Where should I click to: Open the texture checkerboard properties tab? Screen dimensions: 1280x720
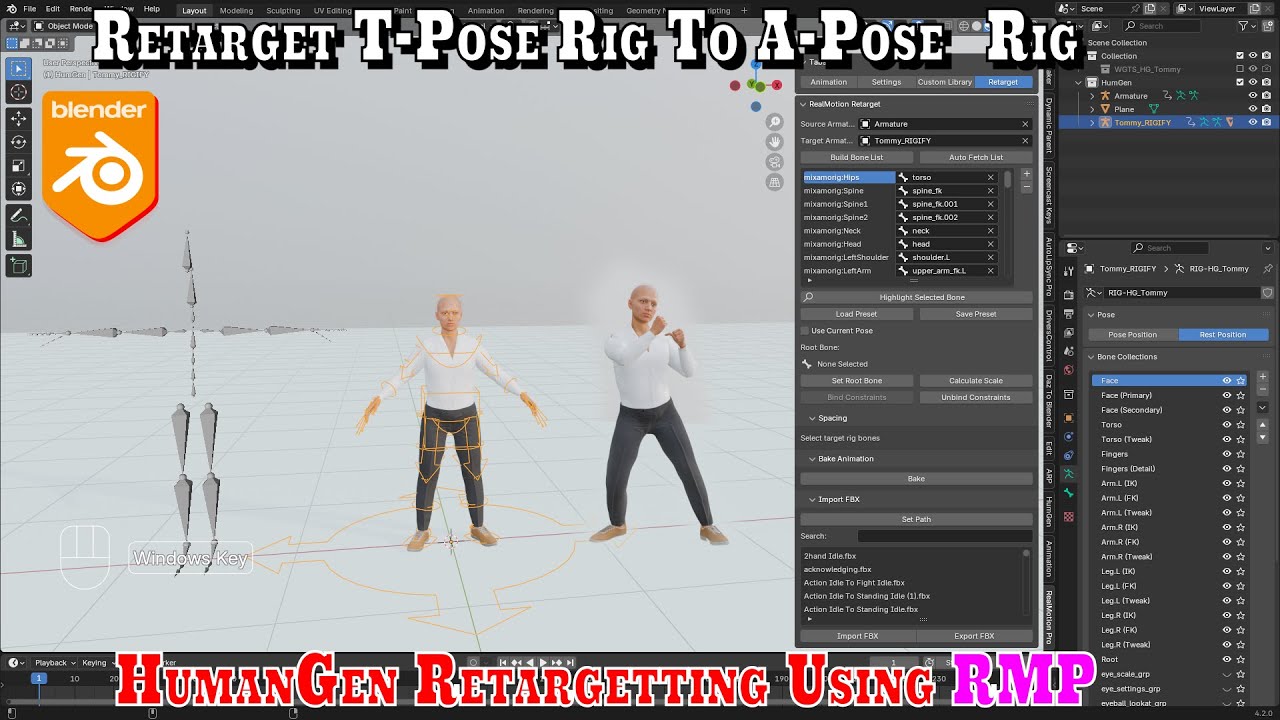tap(1069, 516)
